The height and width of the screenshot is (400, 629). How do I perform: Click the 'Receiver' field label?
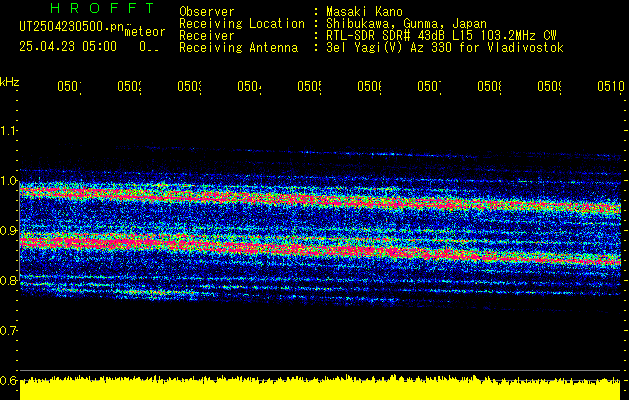[x=207, y=36]
